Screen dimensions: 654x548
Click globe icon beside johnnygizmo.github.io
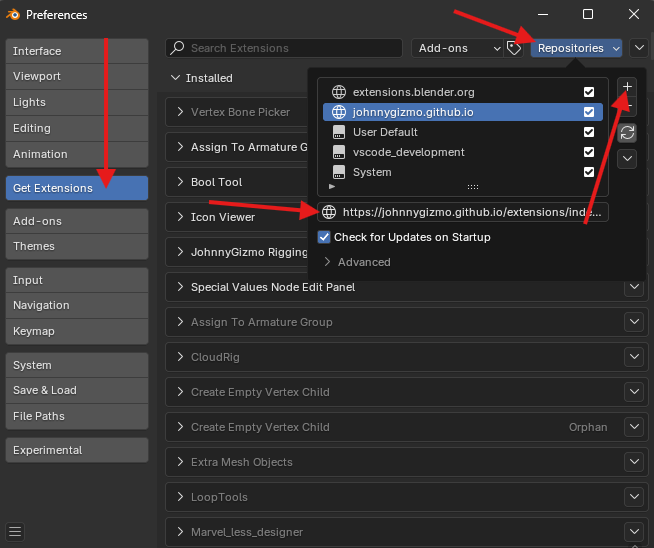click(x=339, y=112)
